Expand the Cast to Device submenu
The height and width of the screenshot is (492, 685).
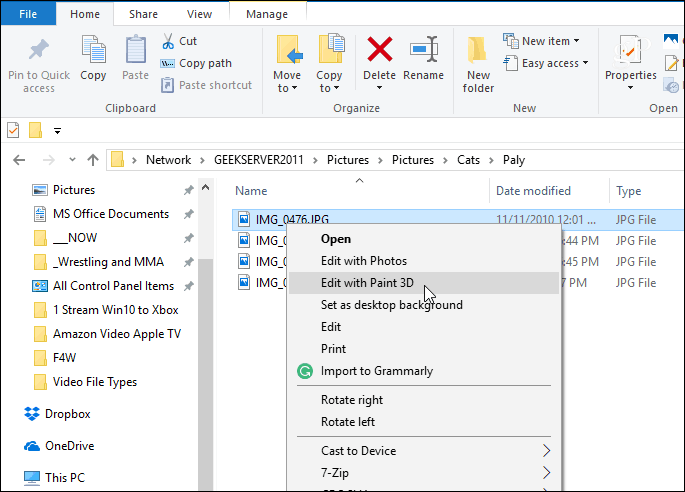click(546, 450)
